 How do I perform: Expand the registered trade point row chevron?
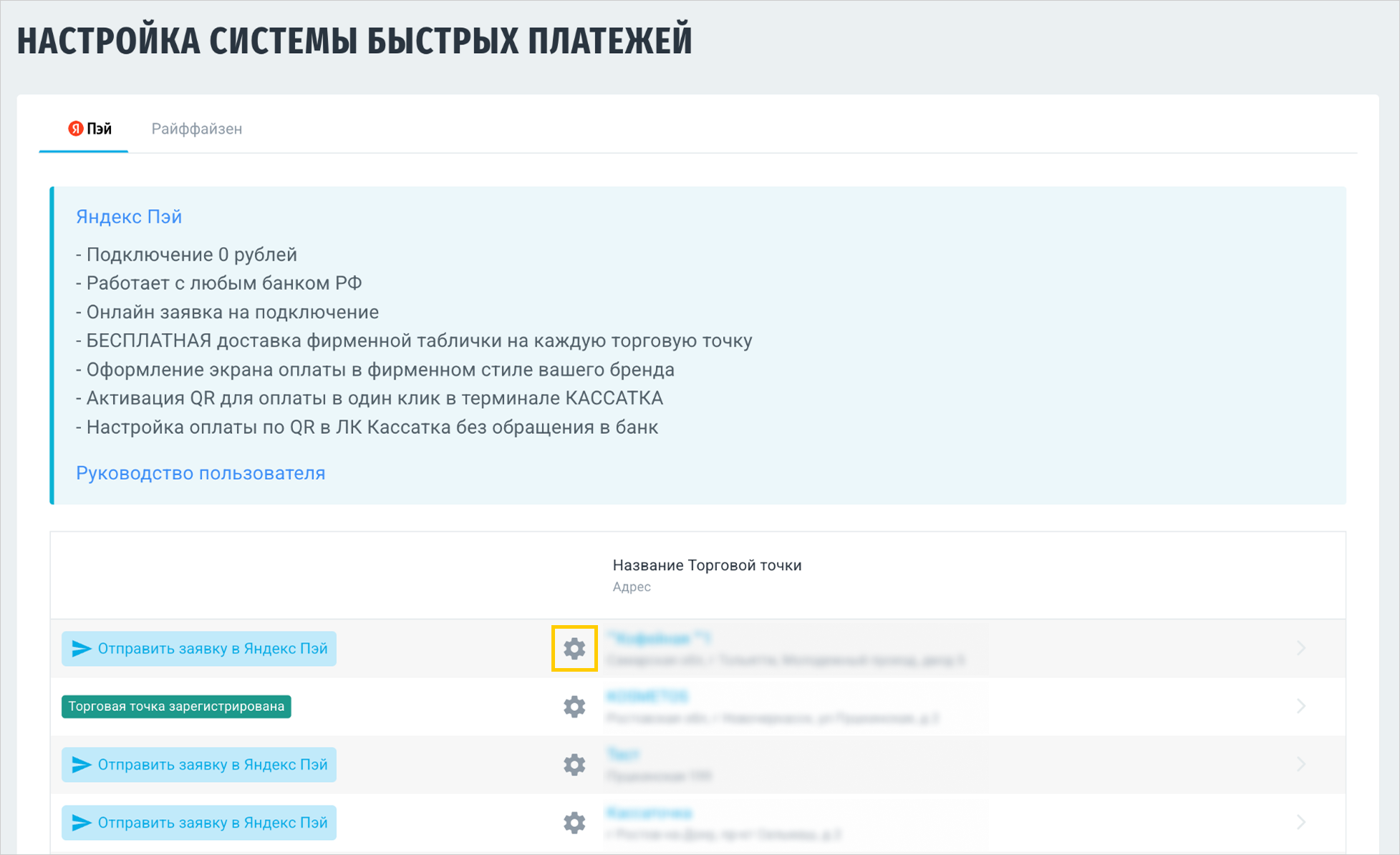click(1301, 707)
